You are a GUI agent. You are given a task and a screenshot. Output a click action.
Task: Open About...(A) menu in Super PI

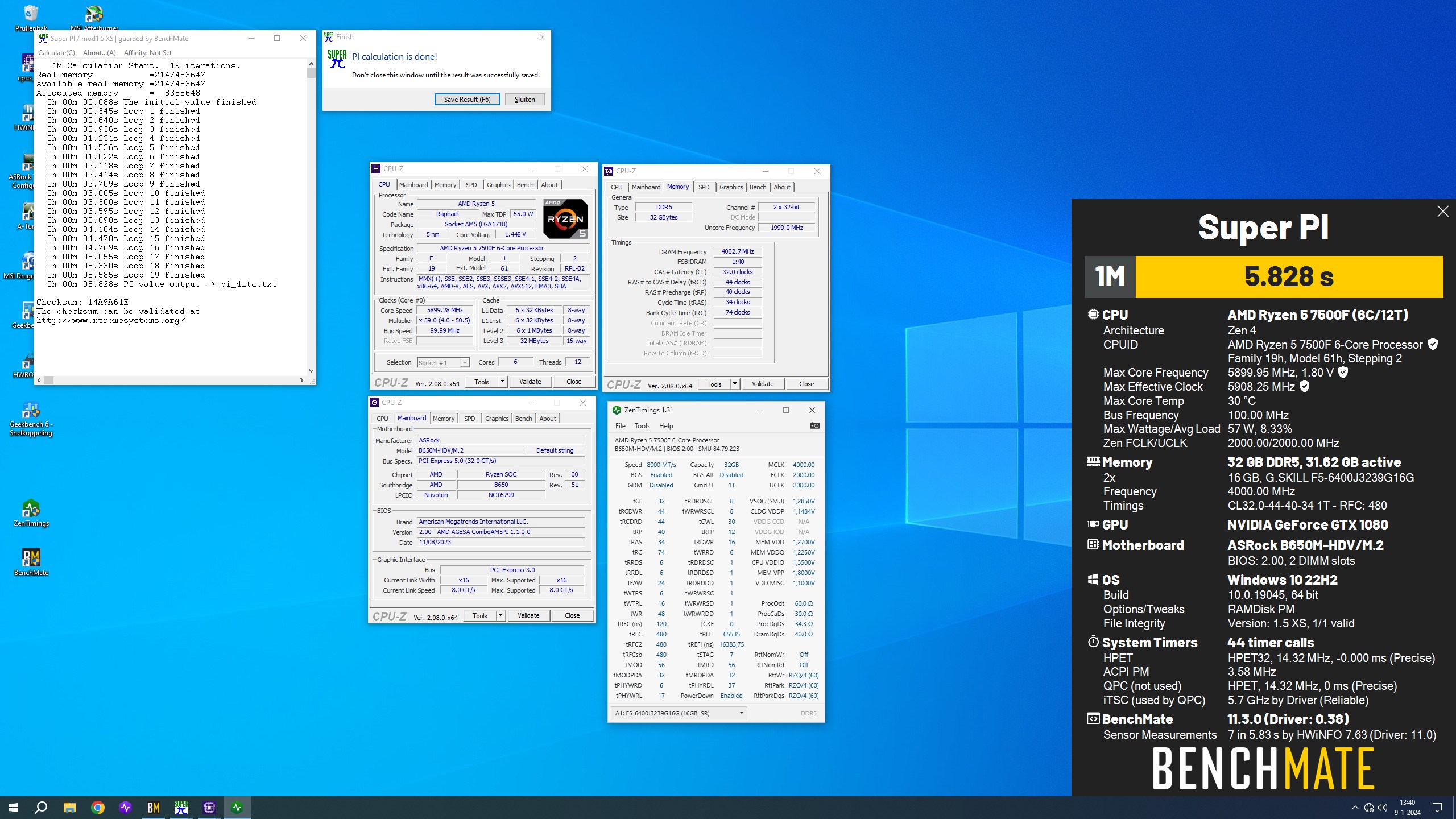[x=100, y=53]
